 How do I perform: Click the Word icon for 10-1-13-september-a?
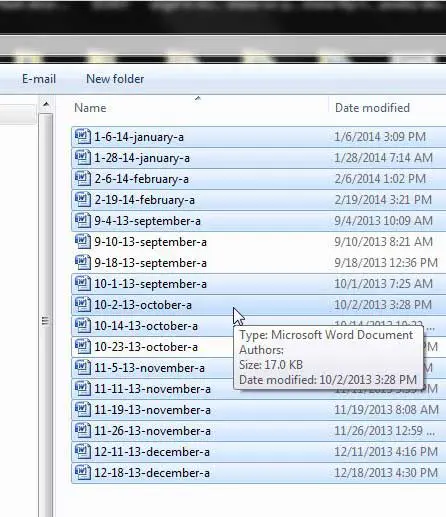[83, 284]
